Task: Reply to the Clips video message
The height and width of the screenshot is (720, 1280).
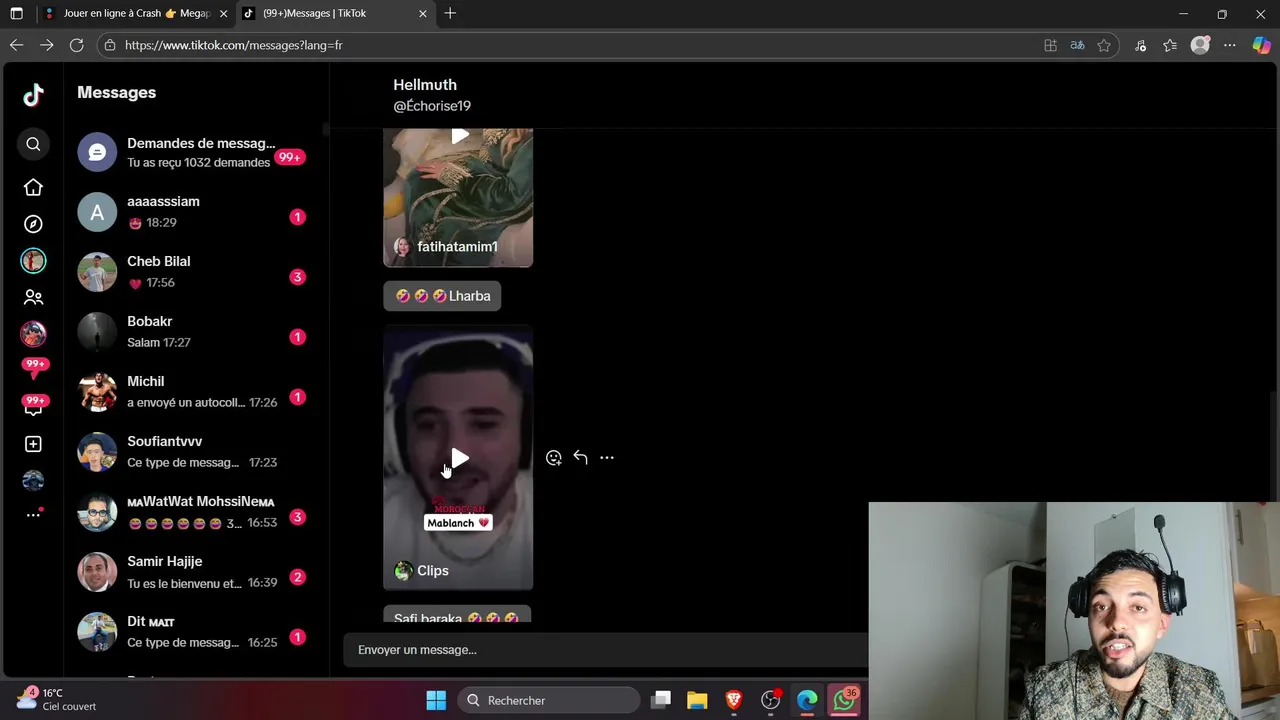Action: pos(580,458)
